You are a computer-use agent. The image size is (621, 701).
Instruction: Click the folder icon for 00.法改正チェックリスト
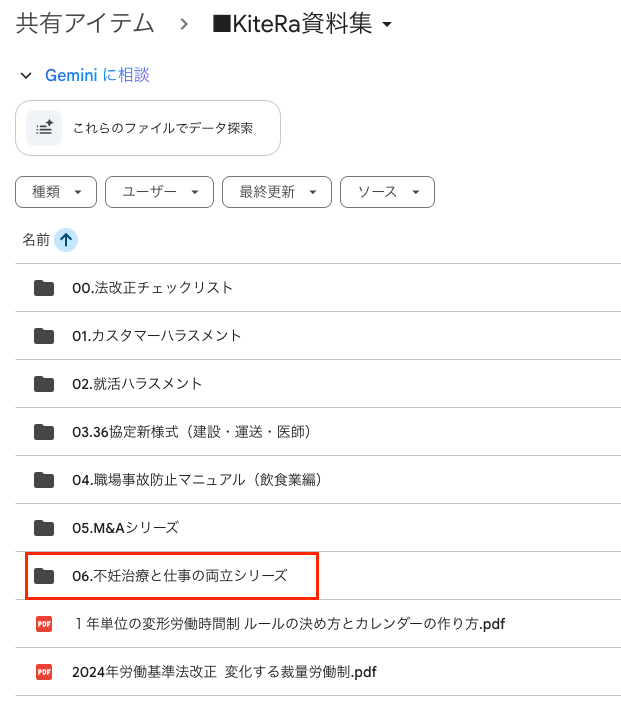(x=43, y=288)
